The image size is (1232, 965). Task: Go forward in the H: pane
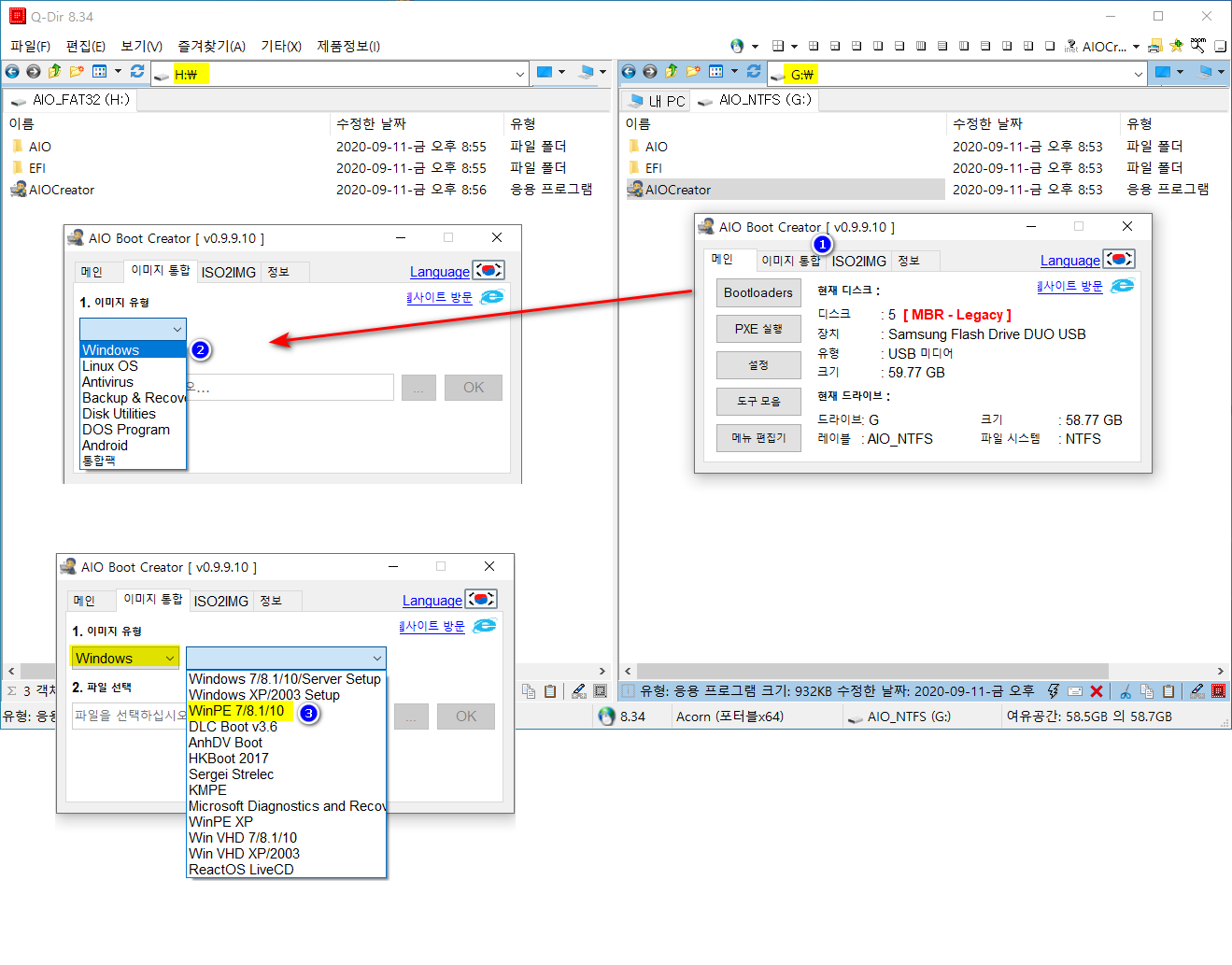click(x=34, y=71)
